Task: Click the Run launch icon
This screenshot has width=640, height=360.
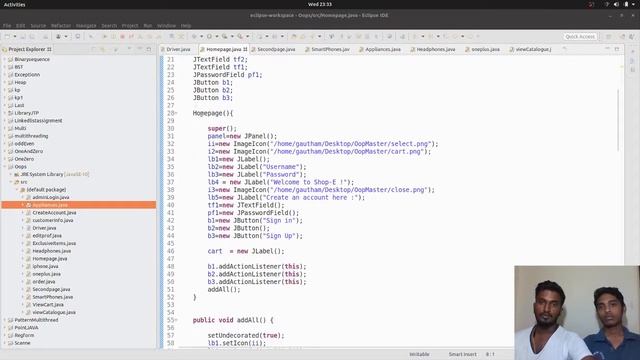Action: coord(209,36)
